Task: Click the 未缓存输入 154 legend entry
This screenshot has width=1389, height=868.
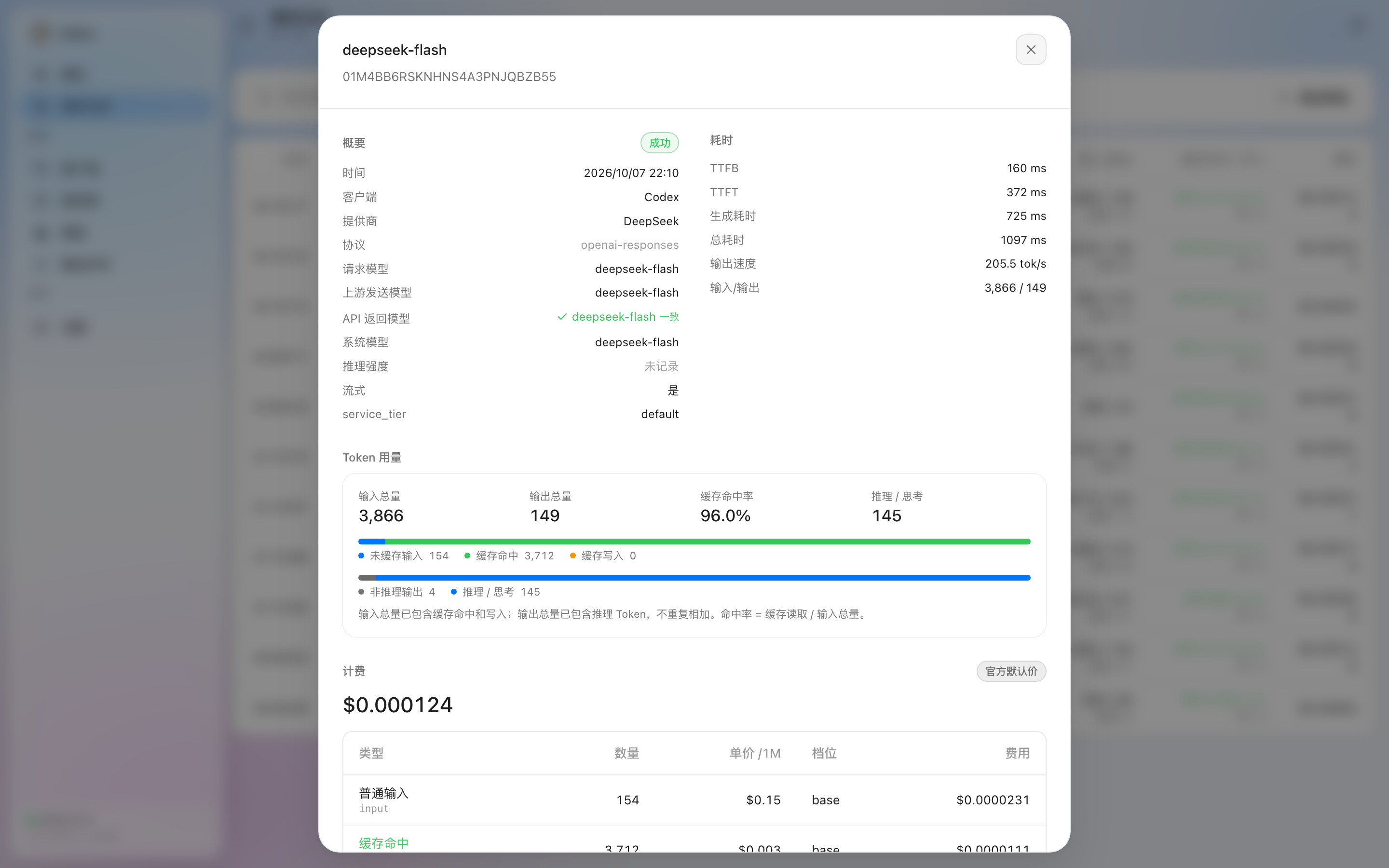Action: (404, 556)
